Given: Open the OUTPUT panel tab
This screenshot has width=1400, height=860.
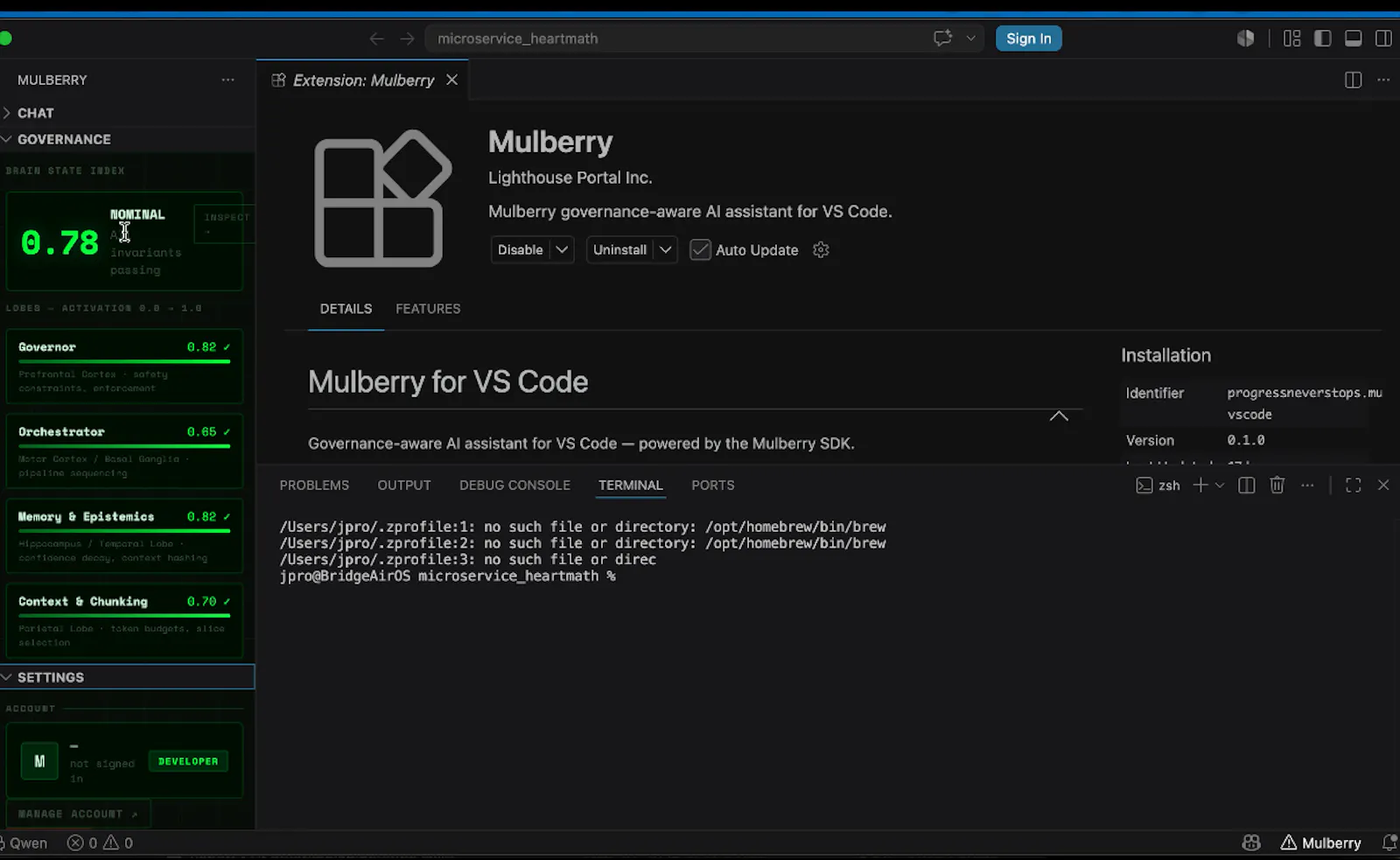Looking at the screenshot, I should click(404, 485).
